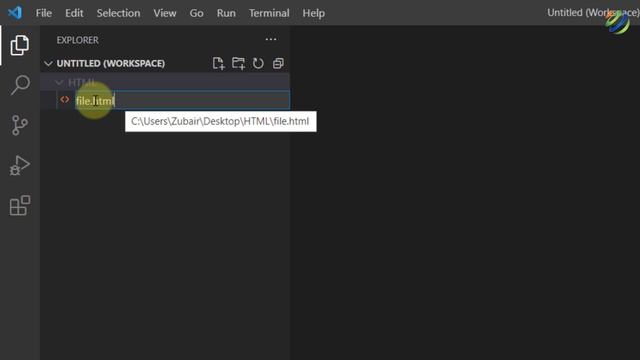Open the Explorer view in activity bar
The image size is (640, 360).
pyautogui.click(x=20, y=45)
